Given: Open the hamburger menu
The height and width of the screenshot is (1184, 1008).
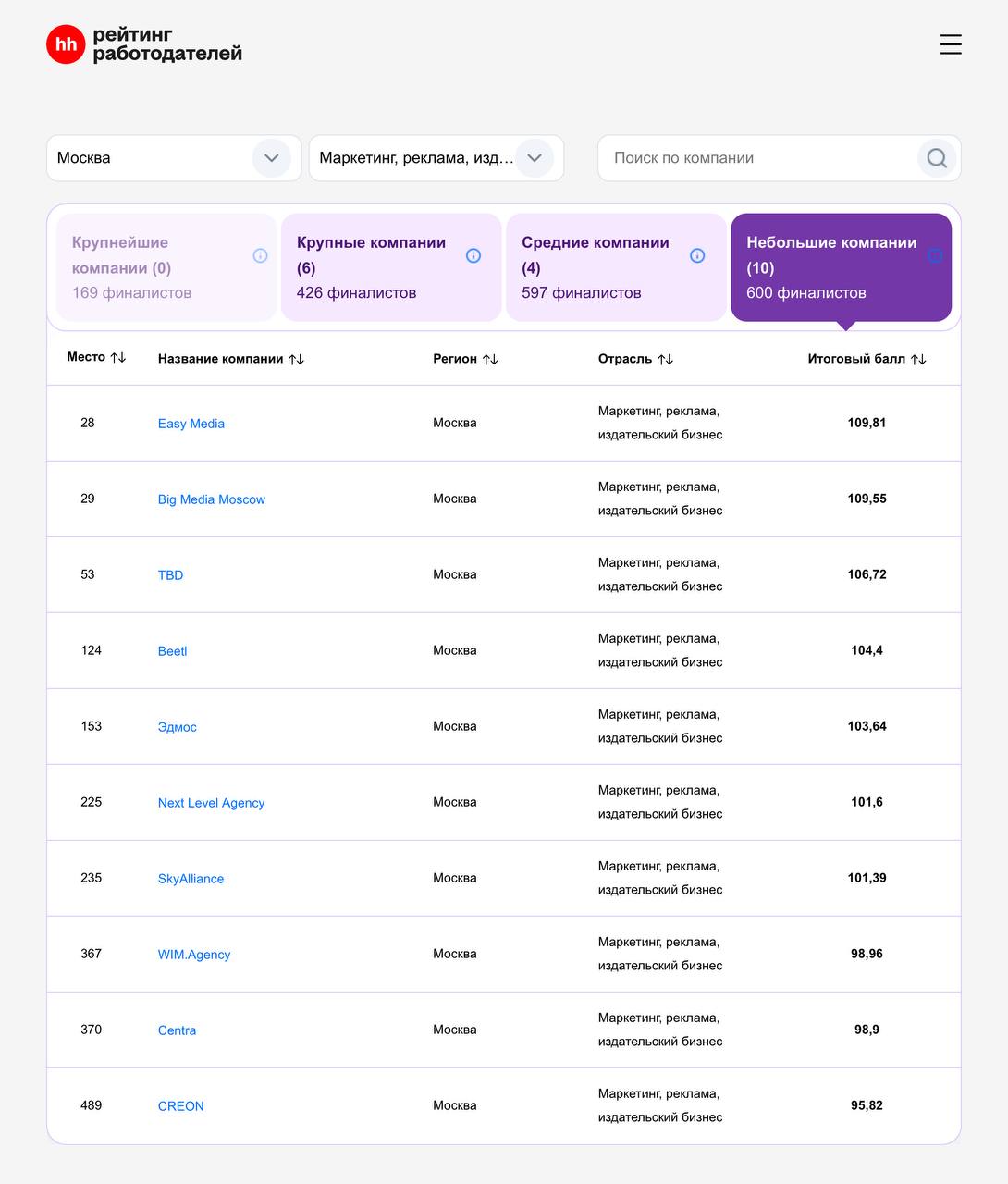Looking at the screenshot, I should (x=950, y=44).
